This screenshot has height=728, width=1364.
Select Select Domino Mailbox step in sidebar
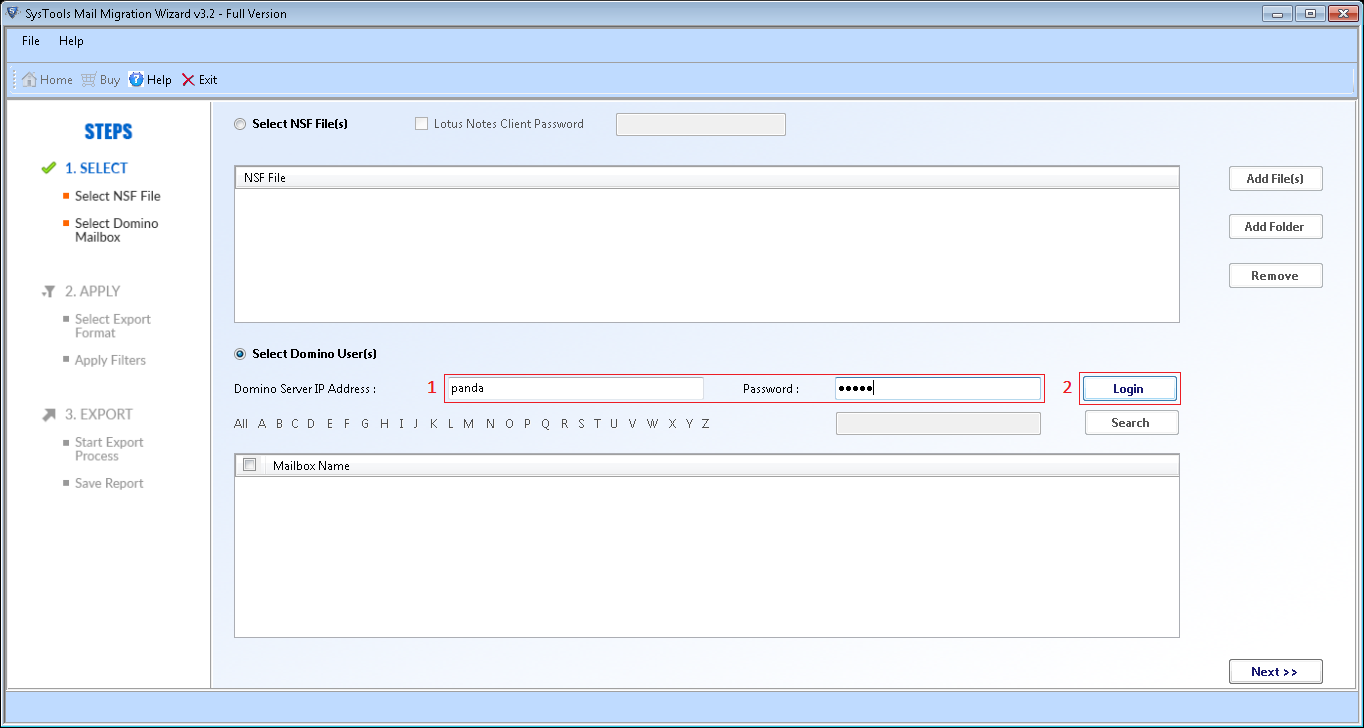(x=116, y=230)
